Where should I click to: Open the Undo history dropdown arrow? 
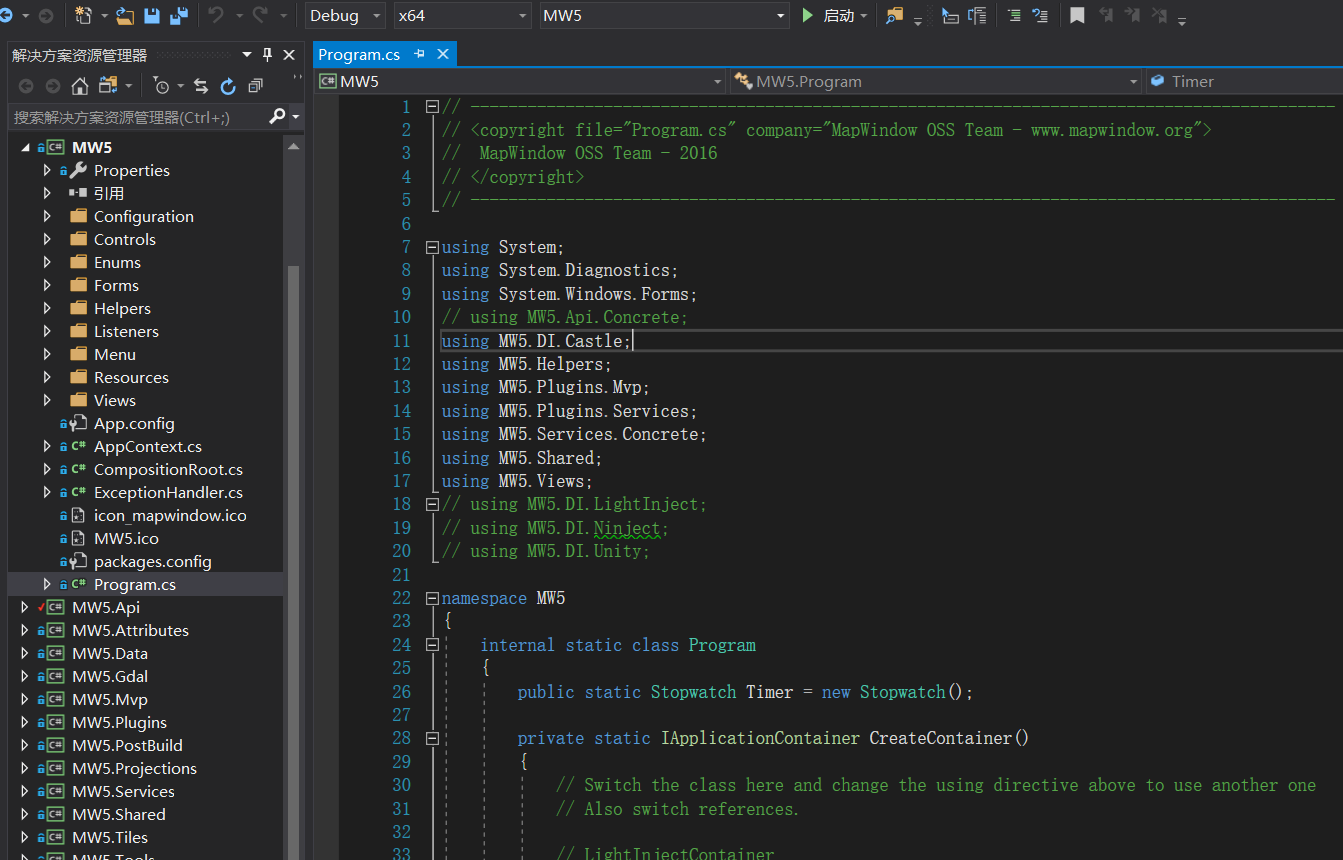(239, 16)
